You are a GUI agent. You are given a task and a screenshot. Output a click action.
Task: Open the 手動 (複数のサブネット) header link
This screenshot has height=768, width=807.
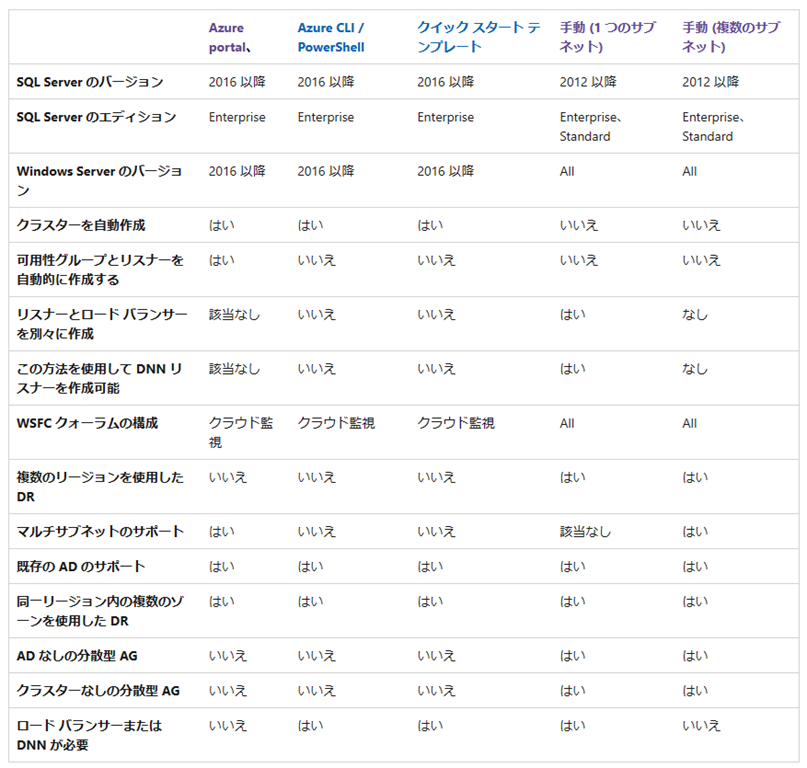(x=731, y=37)
